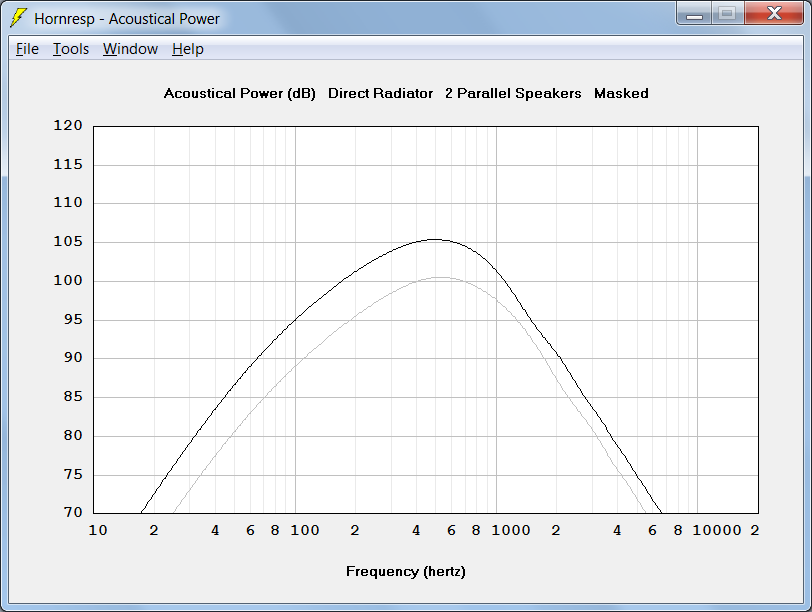Open the Window menu
Viewport: 812px width, 612px height.
(x=130, y=49)
